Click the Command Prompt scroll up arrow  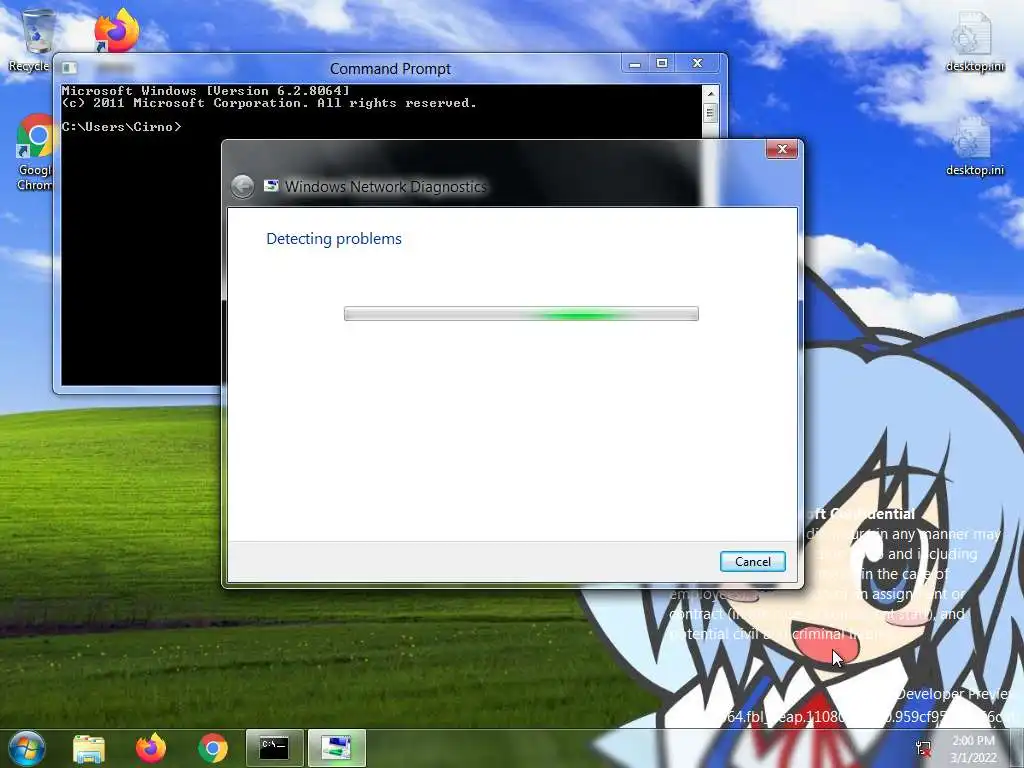point(711,94)
